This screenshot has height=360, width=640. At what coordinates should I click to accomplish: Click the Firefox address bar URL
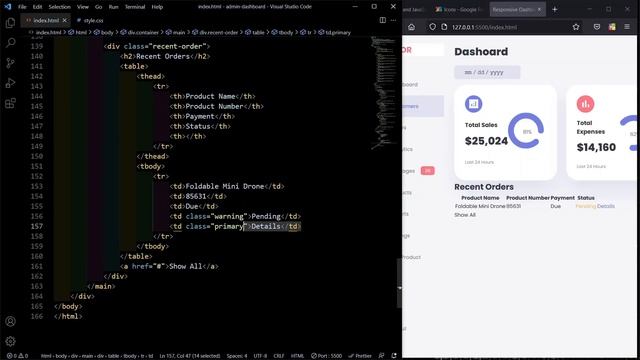click(x=484, y=27)
